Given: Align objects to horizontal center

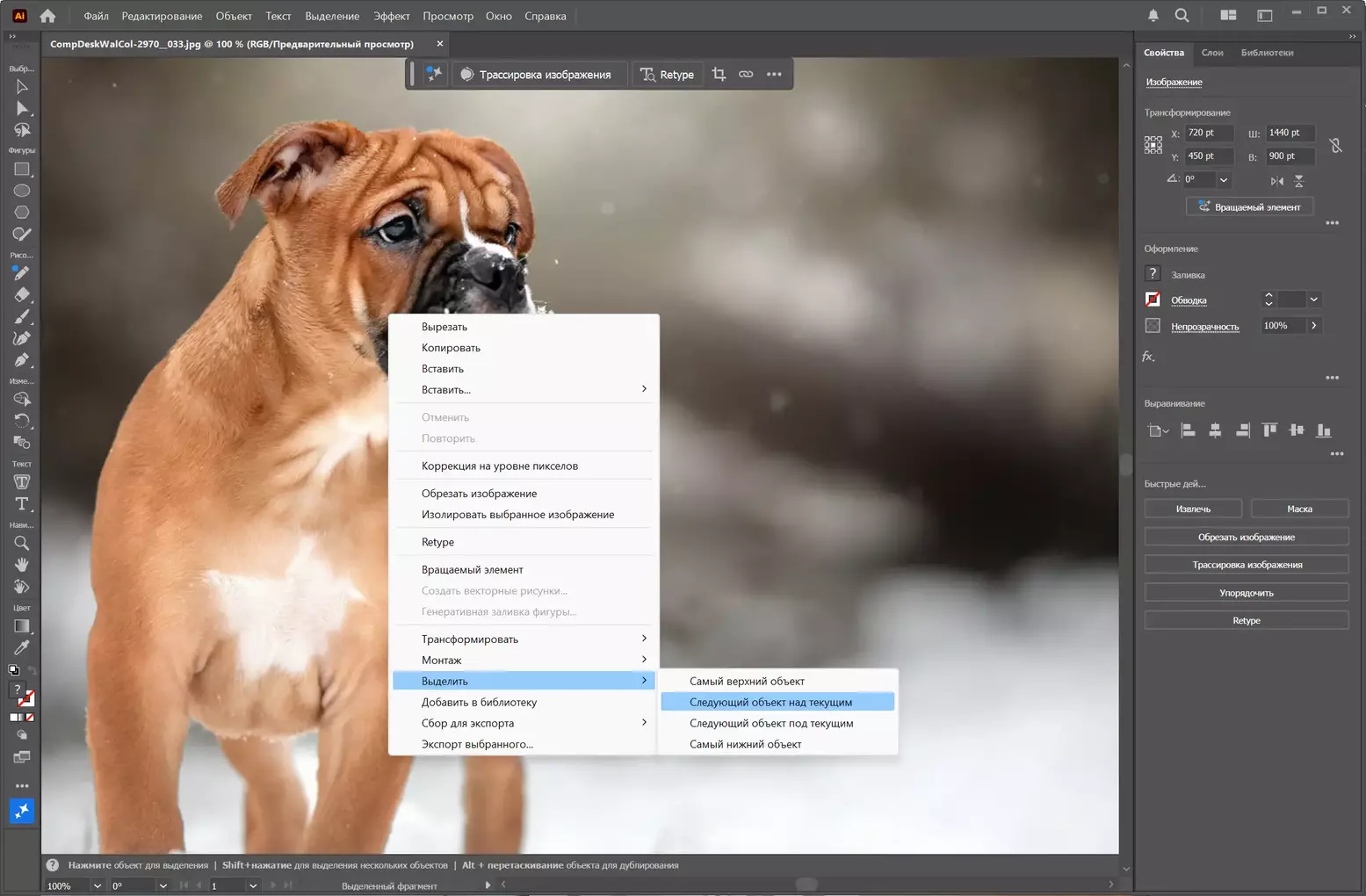Looking at the screenshot, I should 1215,430.
